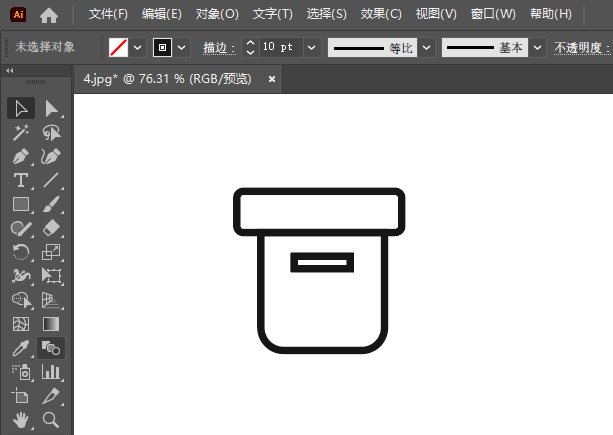Select the Paintbrush tool
This screenshot has width=613, height=435.
(x=51, y=204)
